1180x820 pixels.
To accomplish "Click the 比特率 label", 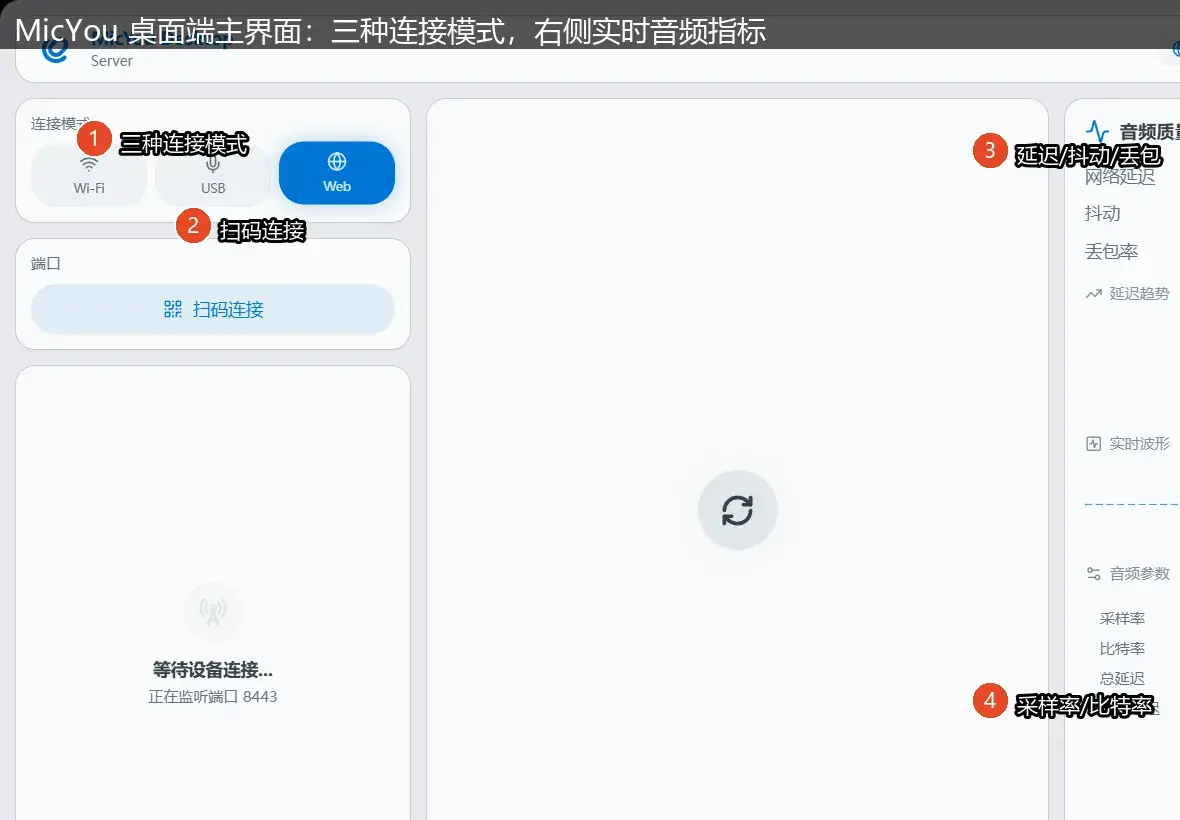I will coord(1122,648).
